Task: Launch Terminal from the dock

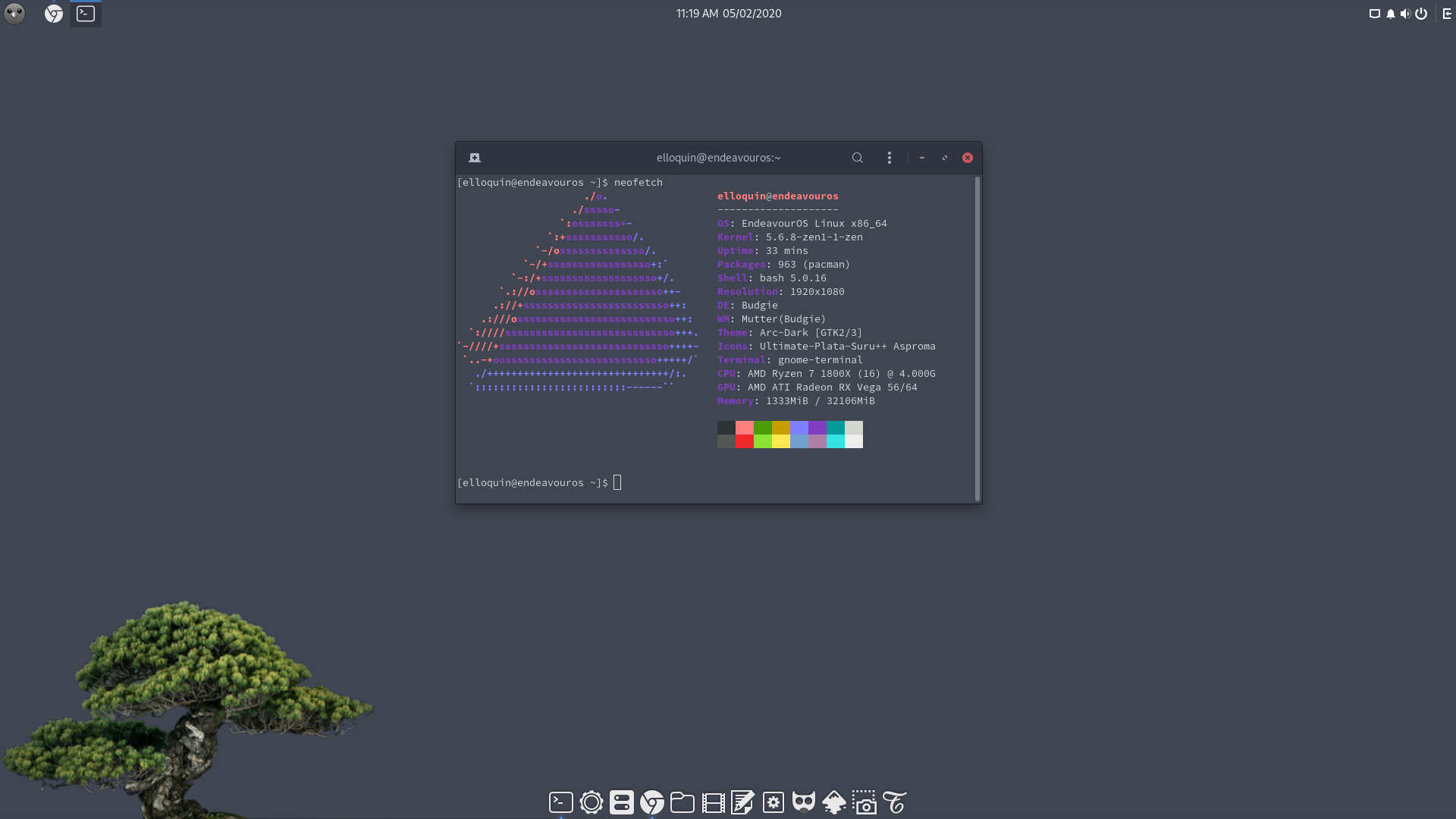Action: pos(561,802)
